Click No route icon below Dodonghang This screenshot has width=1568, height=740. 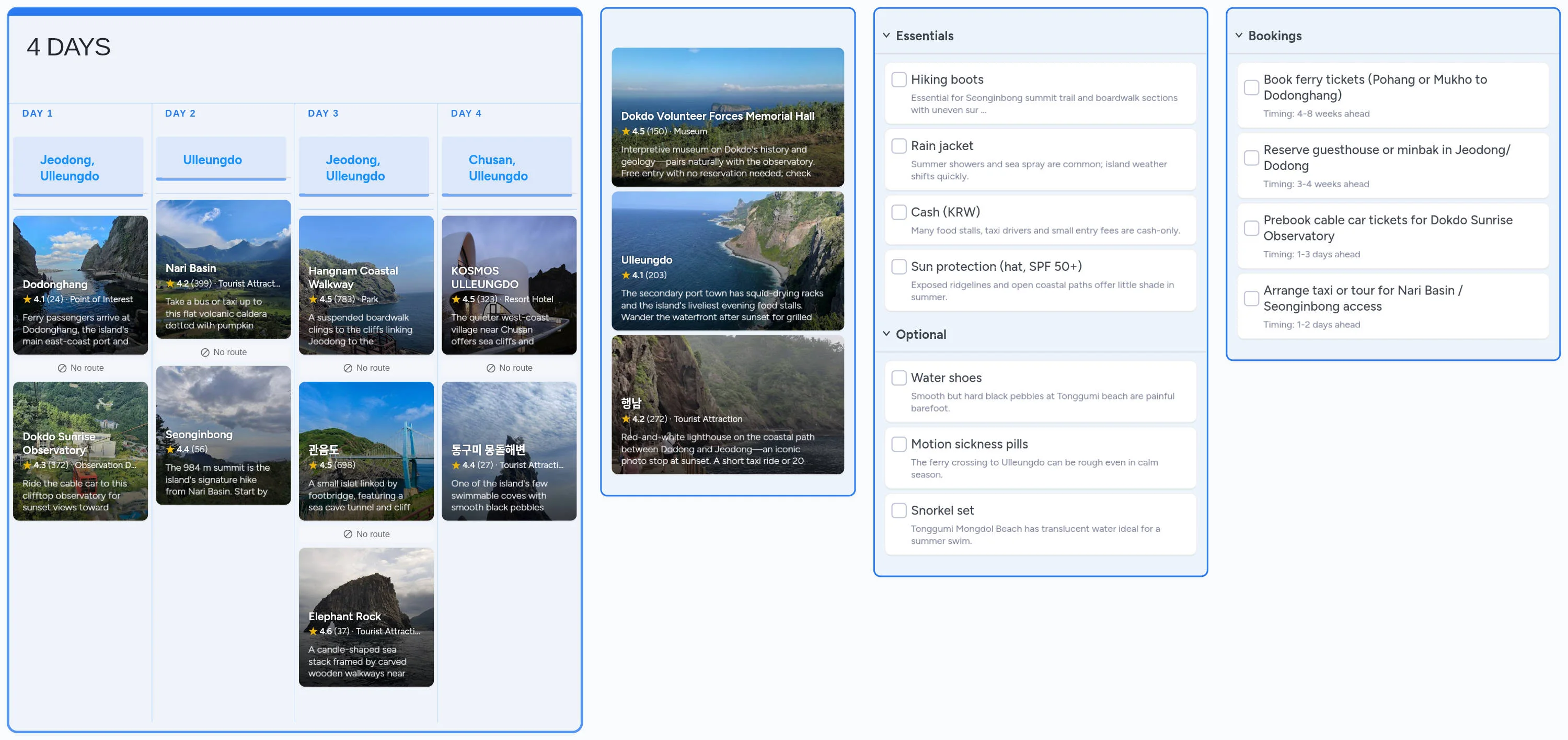point(62,369)
